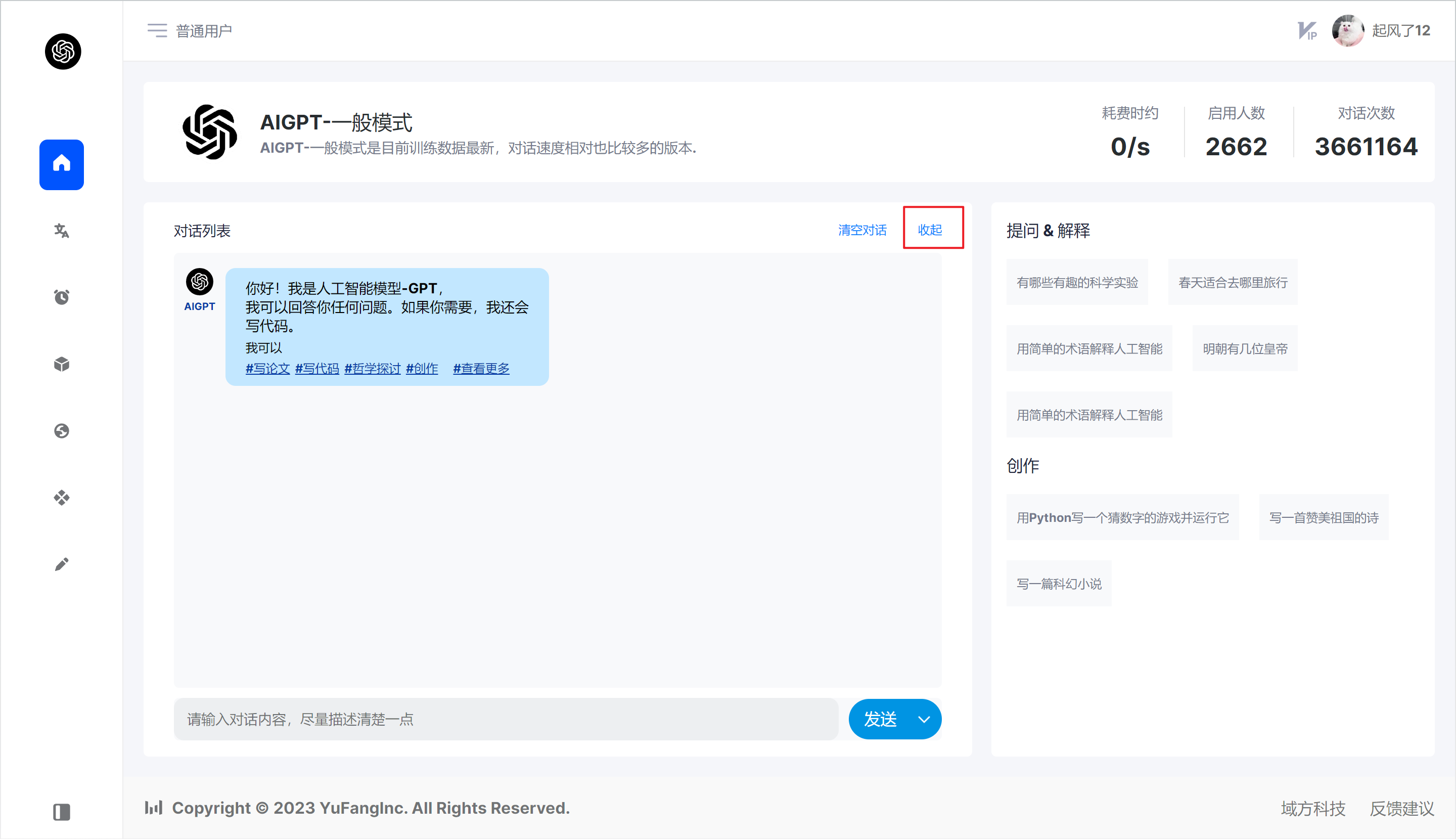Click the alarm clock sidebar icon

pyautogui.click(x=62, y=297)
